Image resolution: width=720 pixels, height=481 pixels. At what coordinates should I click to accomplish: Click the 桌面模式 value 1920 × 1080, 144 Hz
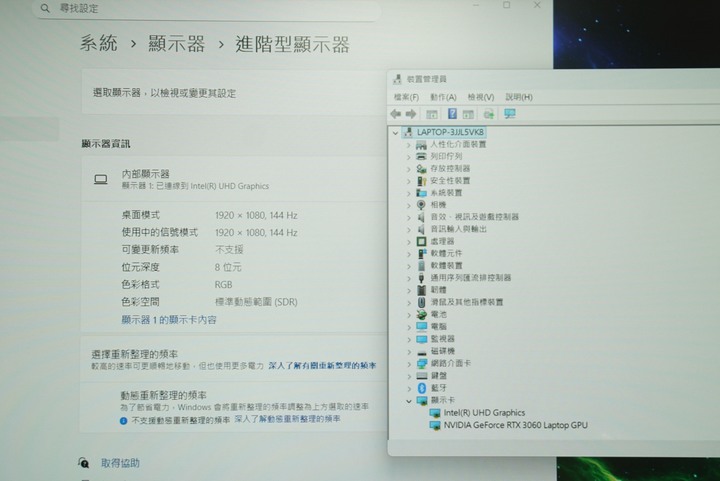[x=256, y=215]
